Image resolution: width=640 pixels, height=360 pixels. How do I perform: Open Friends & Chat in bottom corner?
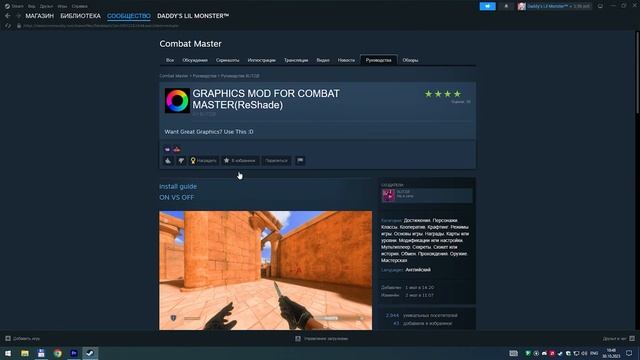pos(618,338)
